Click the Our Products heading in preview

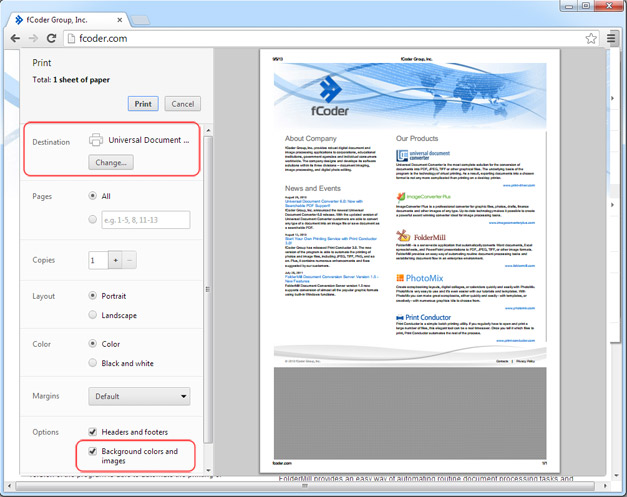(x=417, y=138)
